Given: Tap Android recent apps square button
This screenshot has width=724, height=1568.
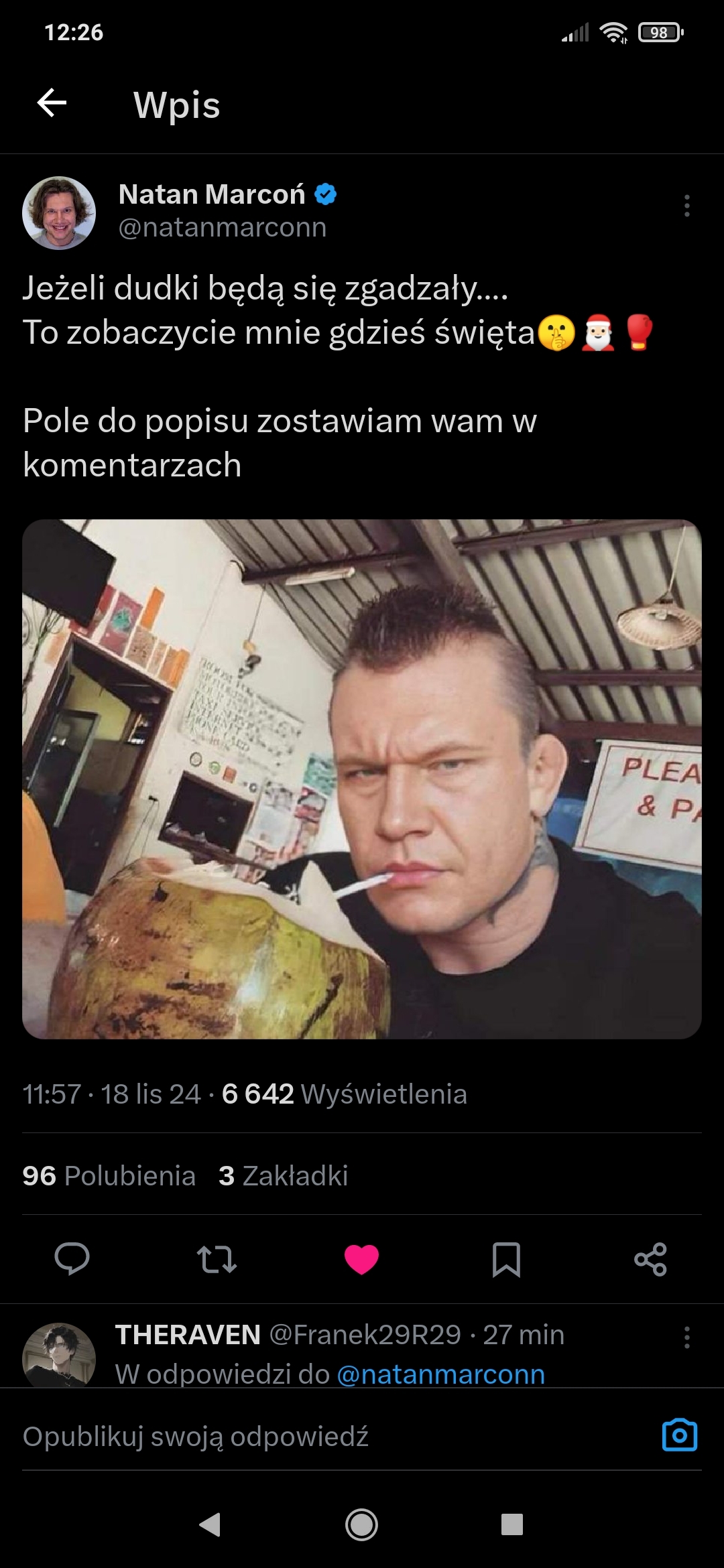Looking at the screenshot, I should click(512, 1524).
